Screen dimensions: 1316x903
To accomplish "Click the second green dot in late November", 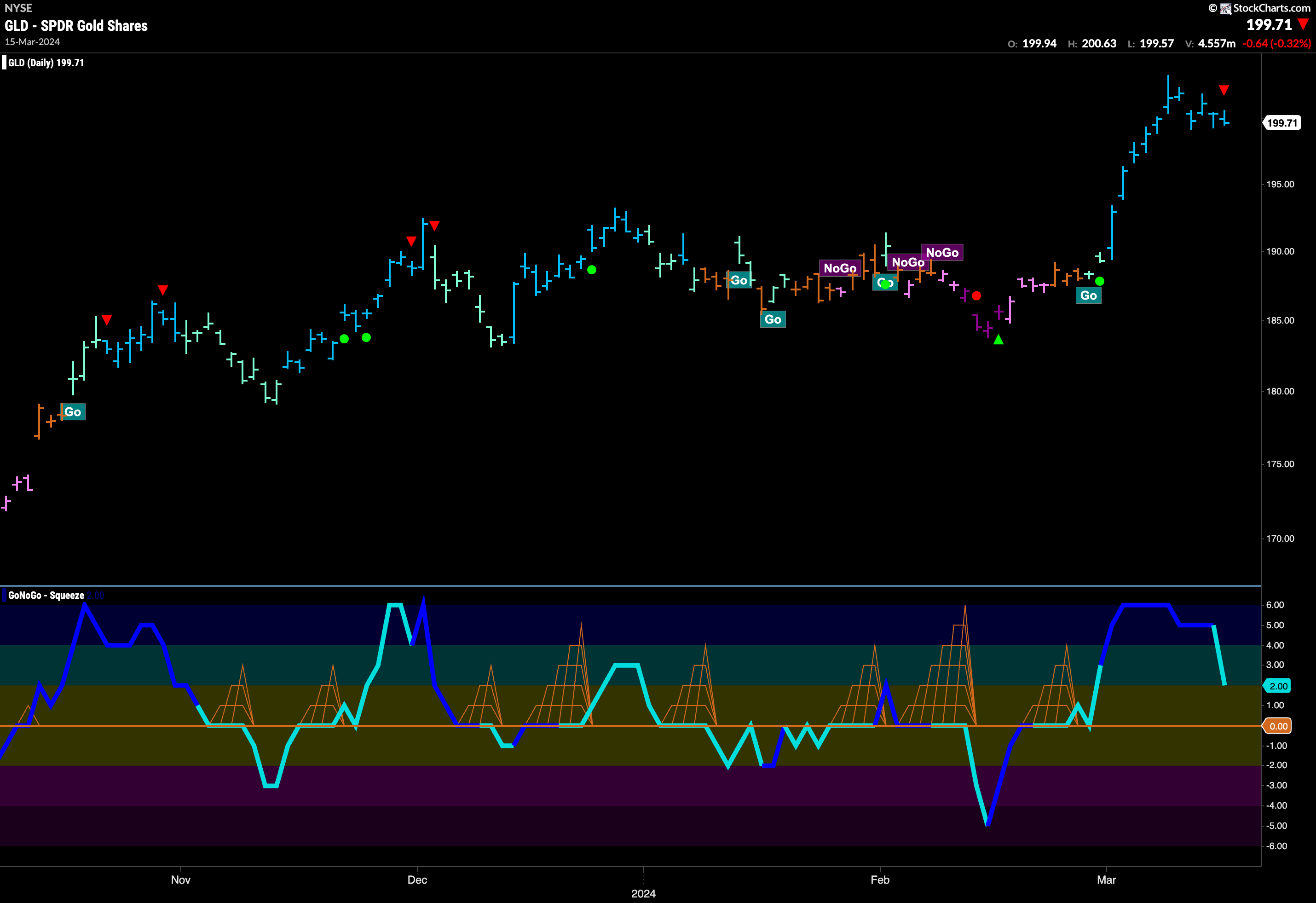I will 366,338.
